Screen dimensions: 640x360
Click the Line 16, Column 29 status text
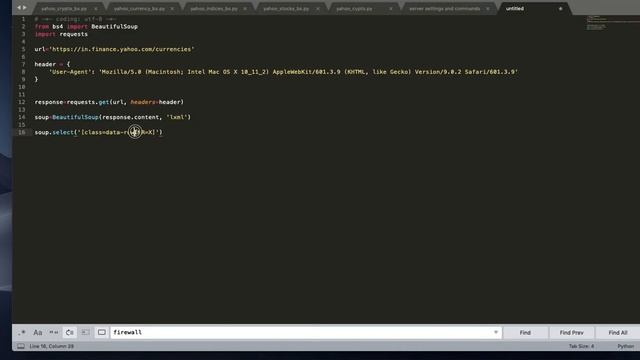51,346
